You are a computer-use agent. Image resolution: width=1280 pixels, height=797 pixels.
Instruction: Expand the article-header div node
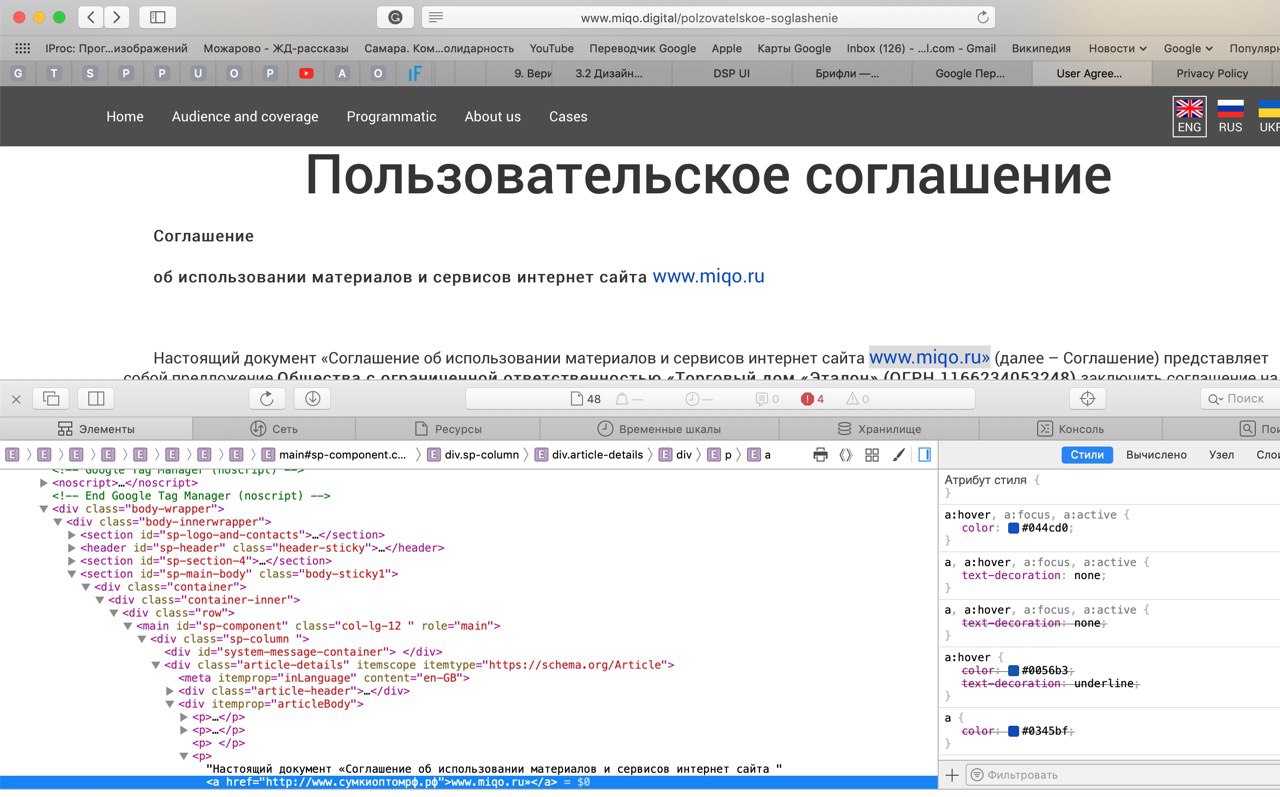tap(170, 691)
